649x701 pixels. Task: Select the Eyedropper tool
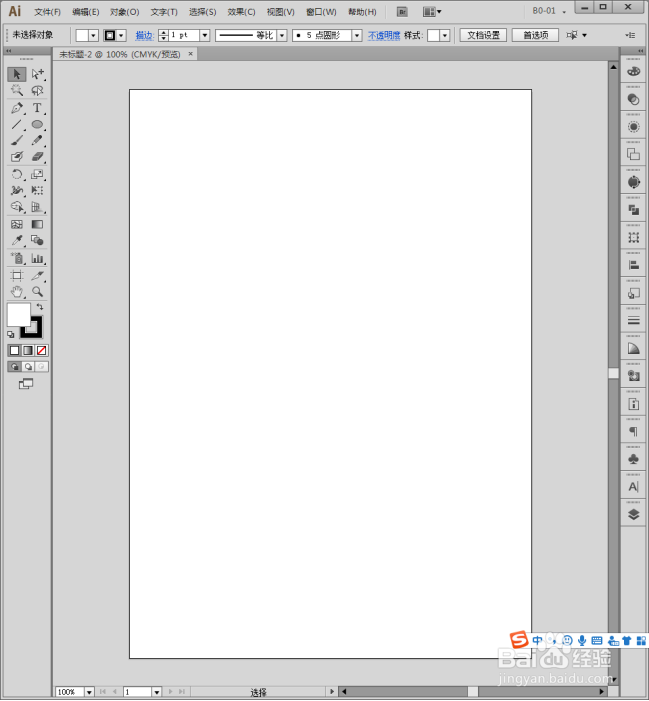point(17,241)
